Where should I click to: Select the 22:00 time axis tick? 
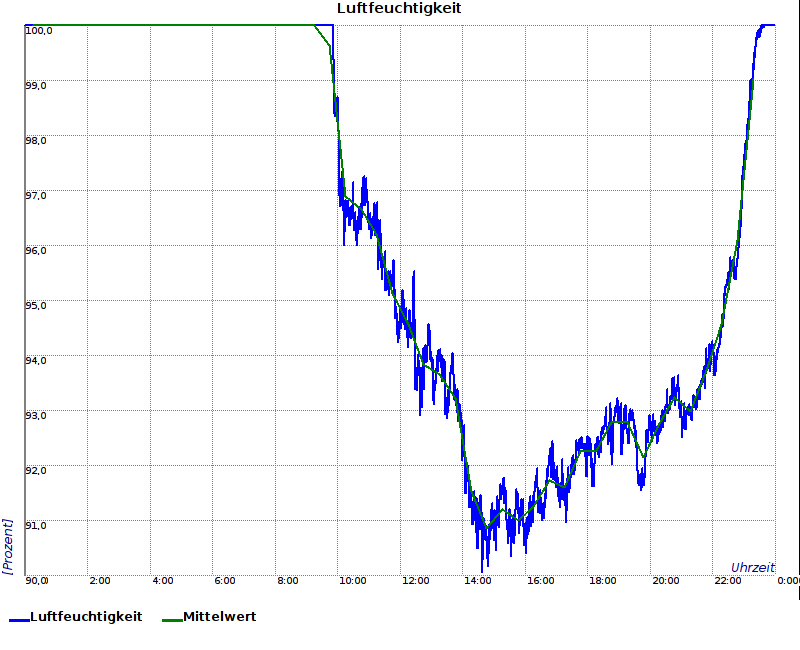[x=728, y=581]
